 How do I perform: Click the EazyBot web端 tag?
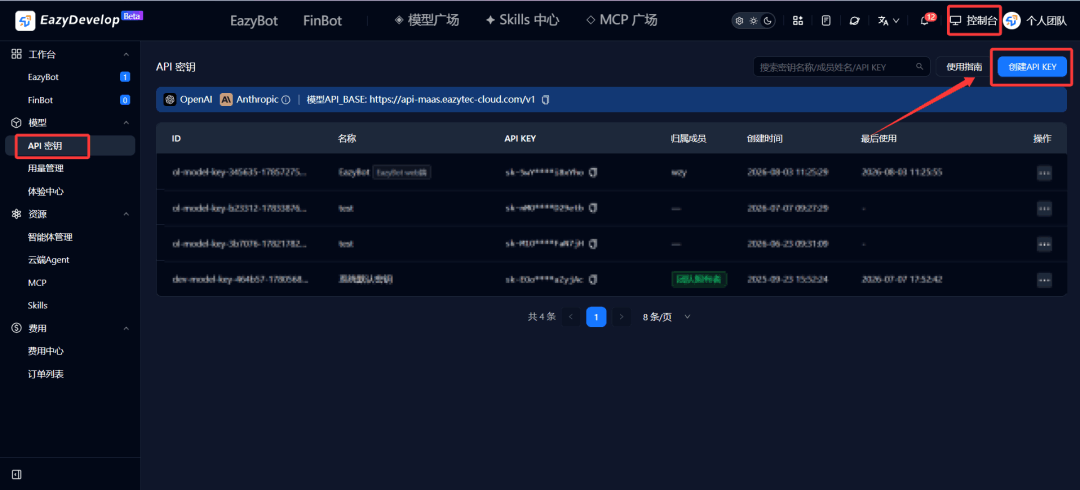tap(402, 172)
